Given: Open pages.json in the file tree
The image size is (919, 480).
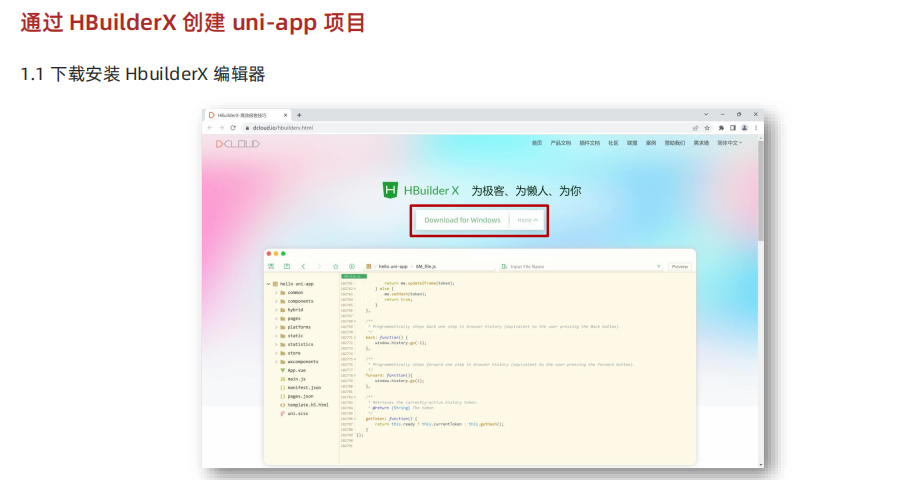Looking at the screenshot, I should pos(296,396).
